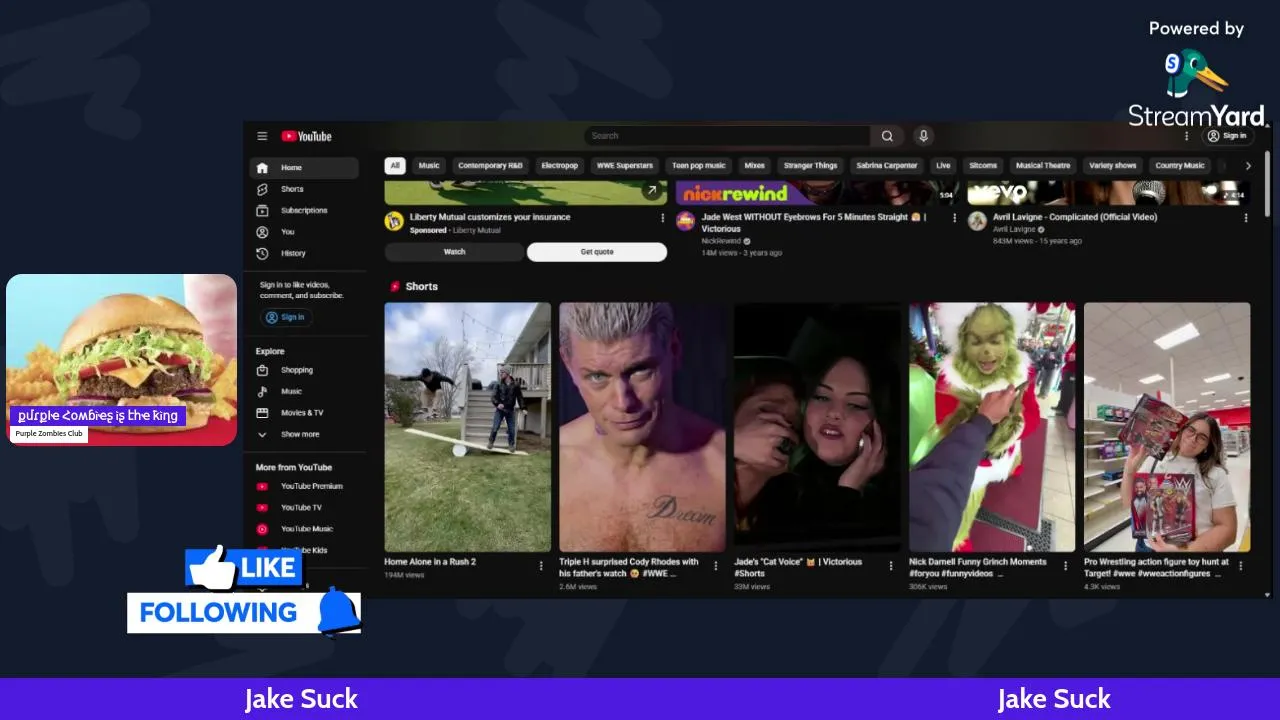This screenshot has height=720, width=1280.
Task: Select the Musical Theatre filter chip
Action: point(1043,166)
